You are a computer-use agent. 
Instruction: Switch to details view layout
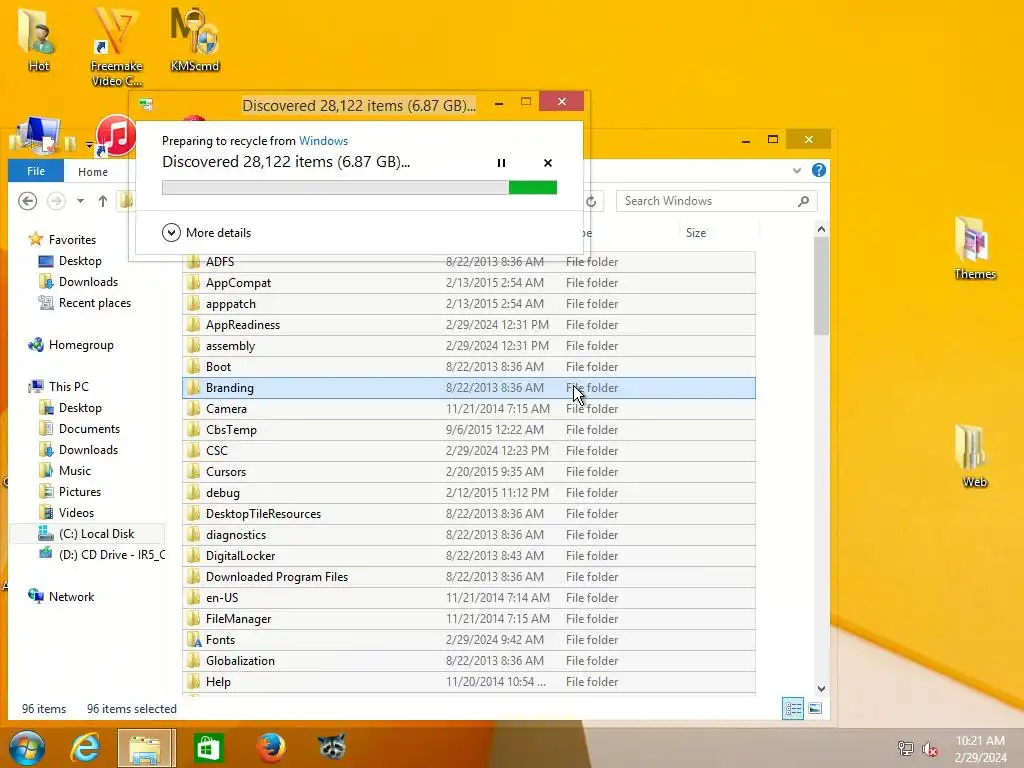coord(793,709)
